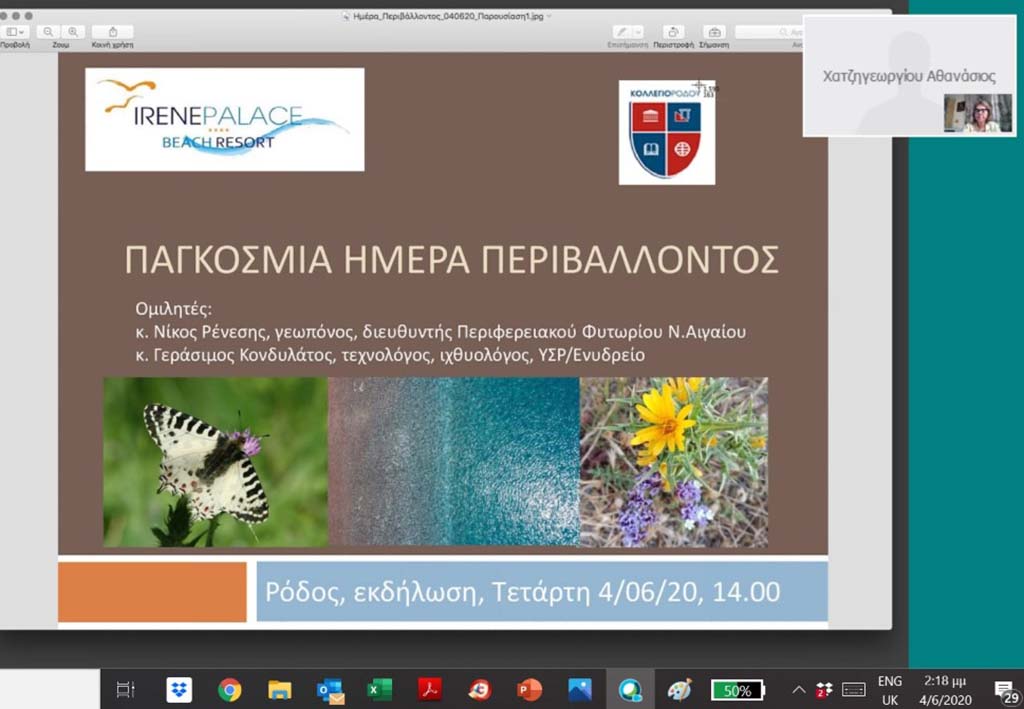This screenshot has width=1024, height=709.
Task: Click the zoom out magnifier button
Action: [x=48, y=32]
